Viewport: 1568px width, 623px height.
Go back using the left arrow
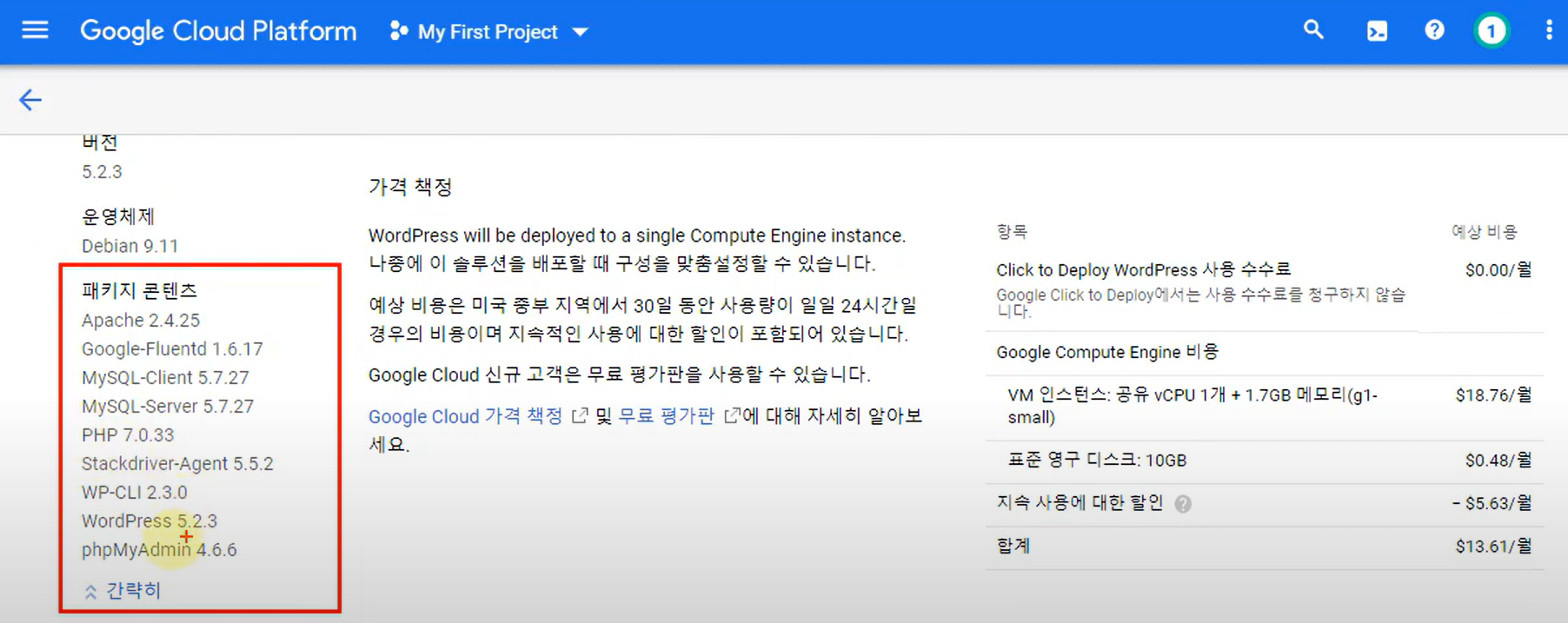click(30, 100)
